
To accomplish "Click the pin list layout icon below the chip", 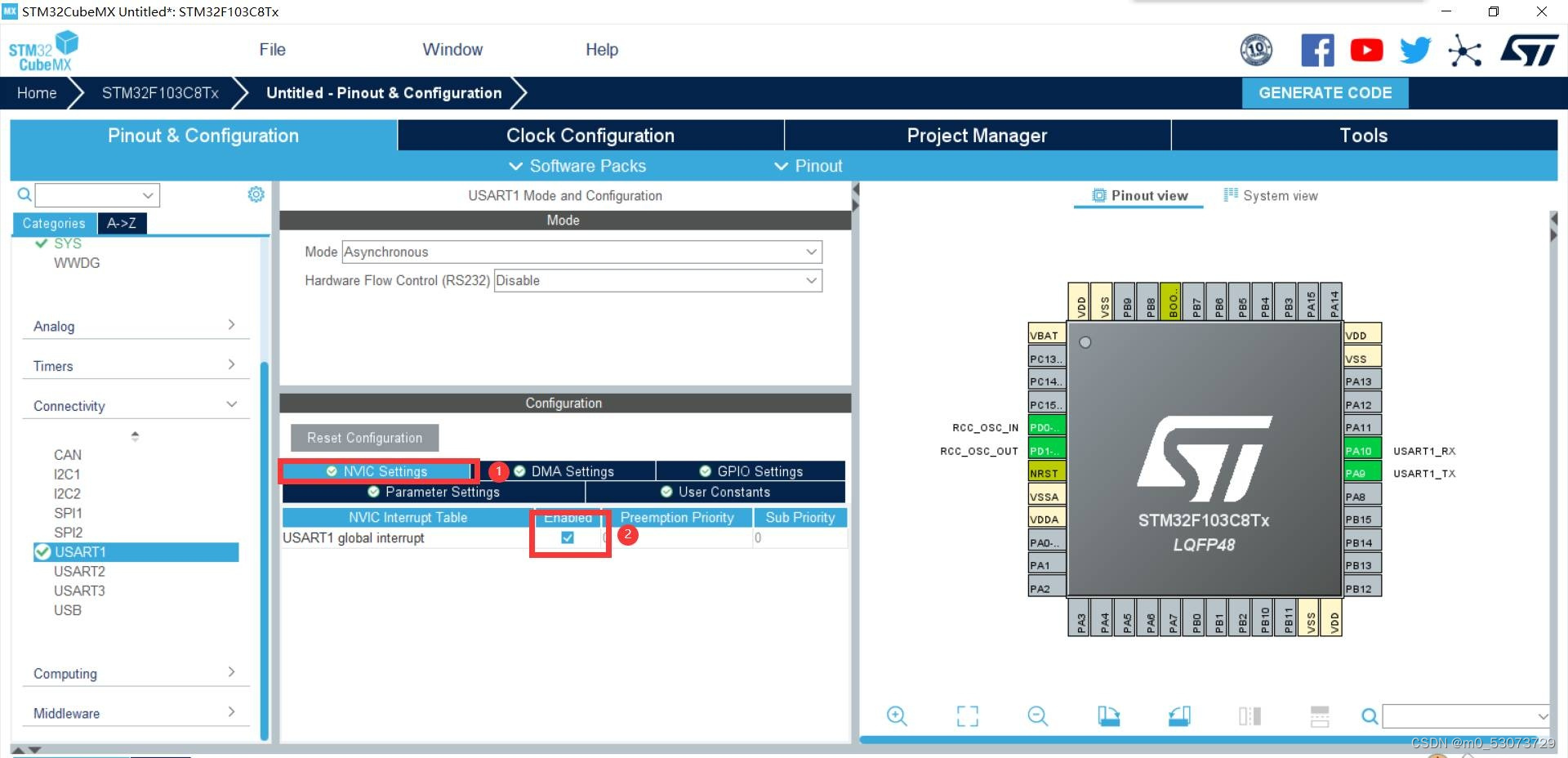I will [x=1320, y=716].
